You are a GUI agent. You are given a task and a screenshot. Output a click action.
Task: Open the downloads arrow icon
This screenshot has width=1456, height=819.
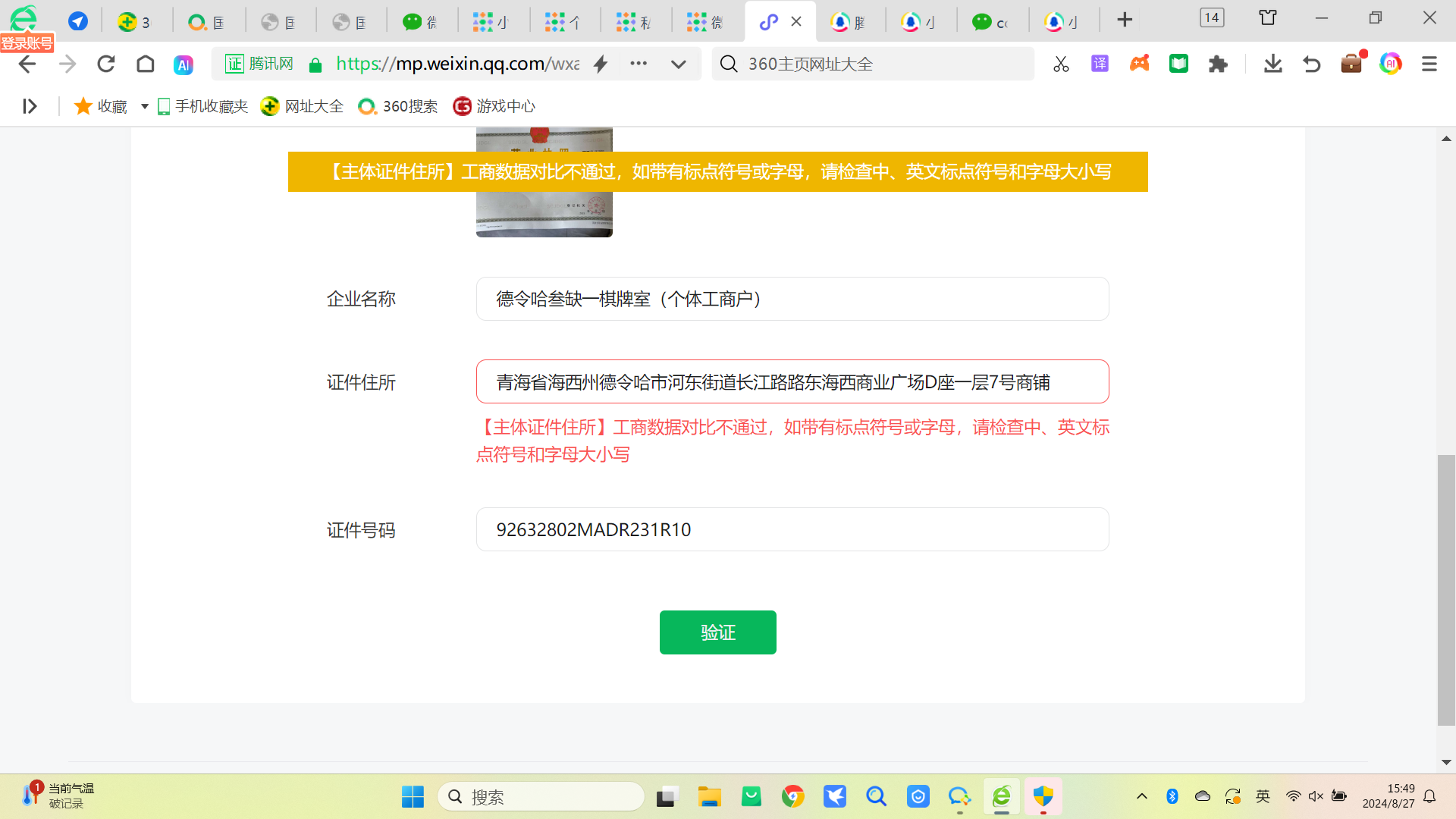(x=1272, y=64)
